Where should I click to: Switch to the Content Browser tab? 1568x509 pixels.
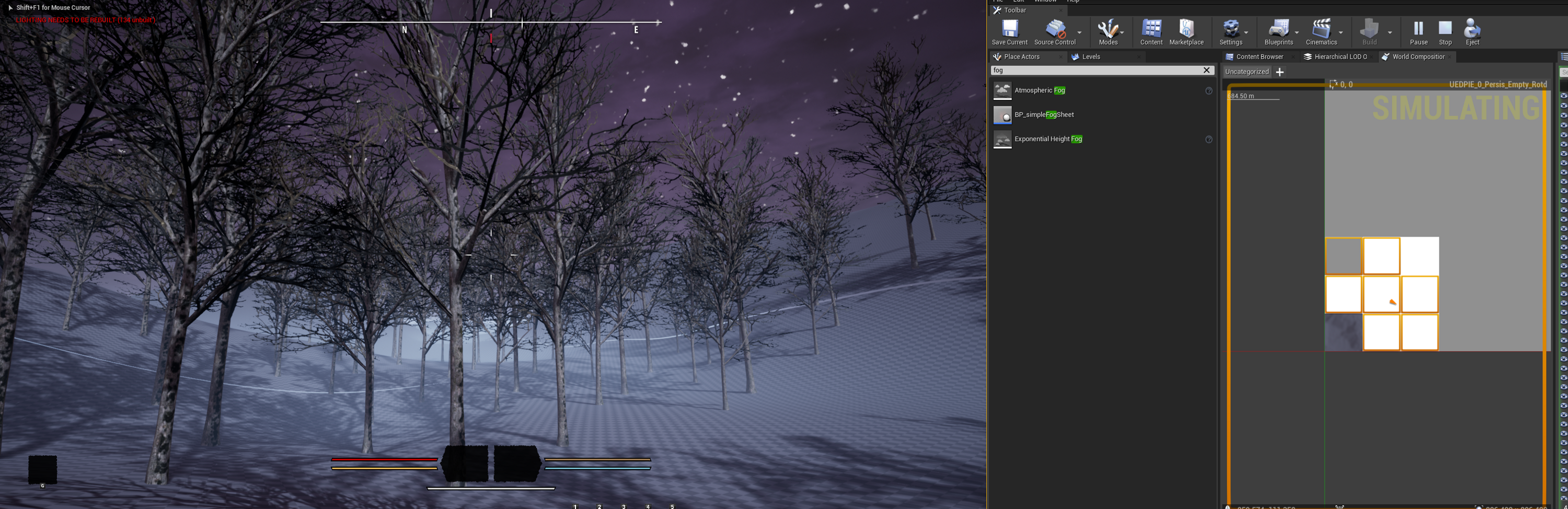(x=1259, y=56)
